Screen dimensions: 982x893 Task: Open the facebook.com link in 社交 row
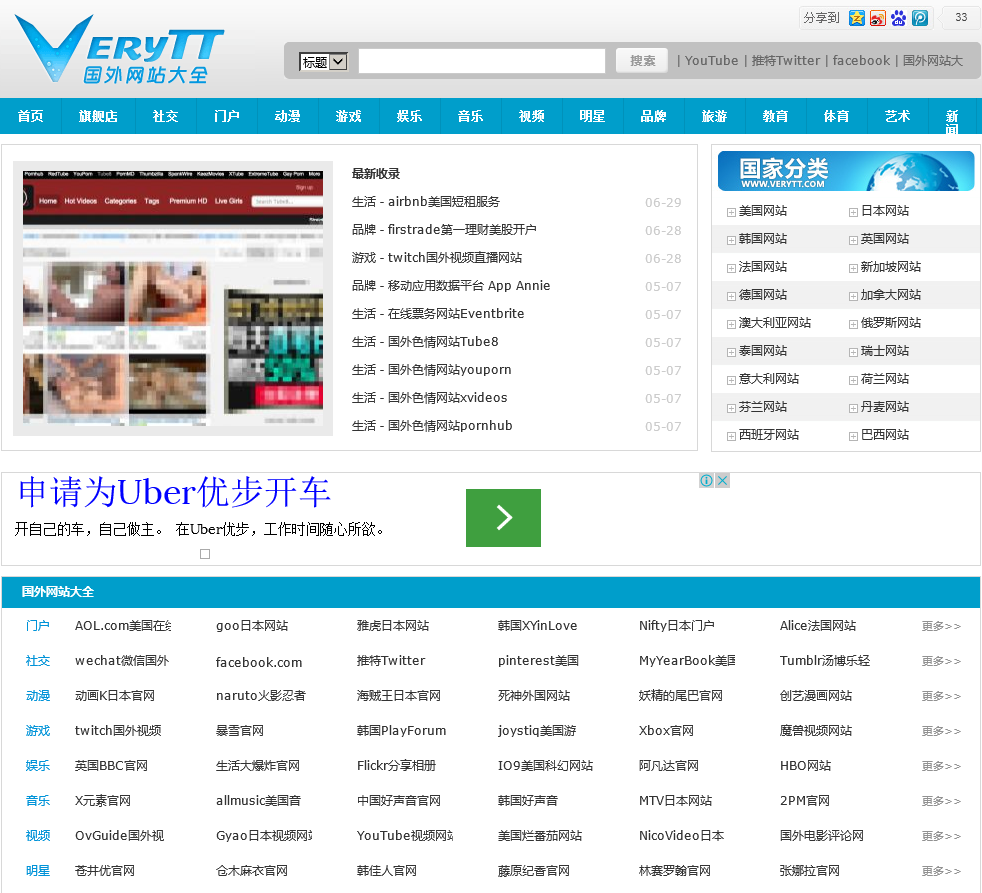tap(259, 663)
